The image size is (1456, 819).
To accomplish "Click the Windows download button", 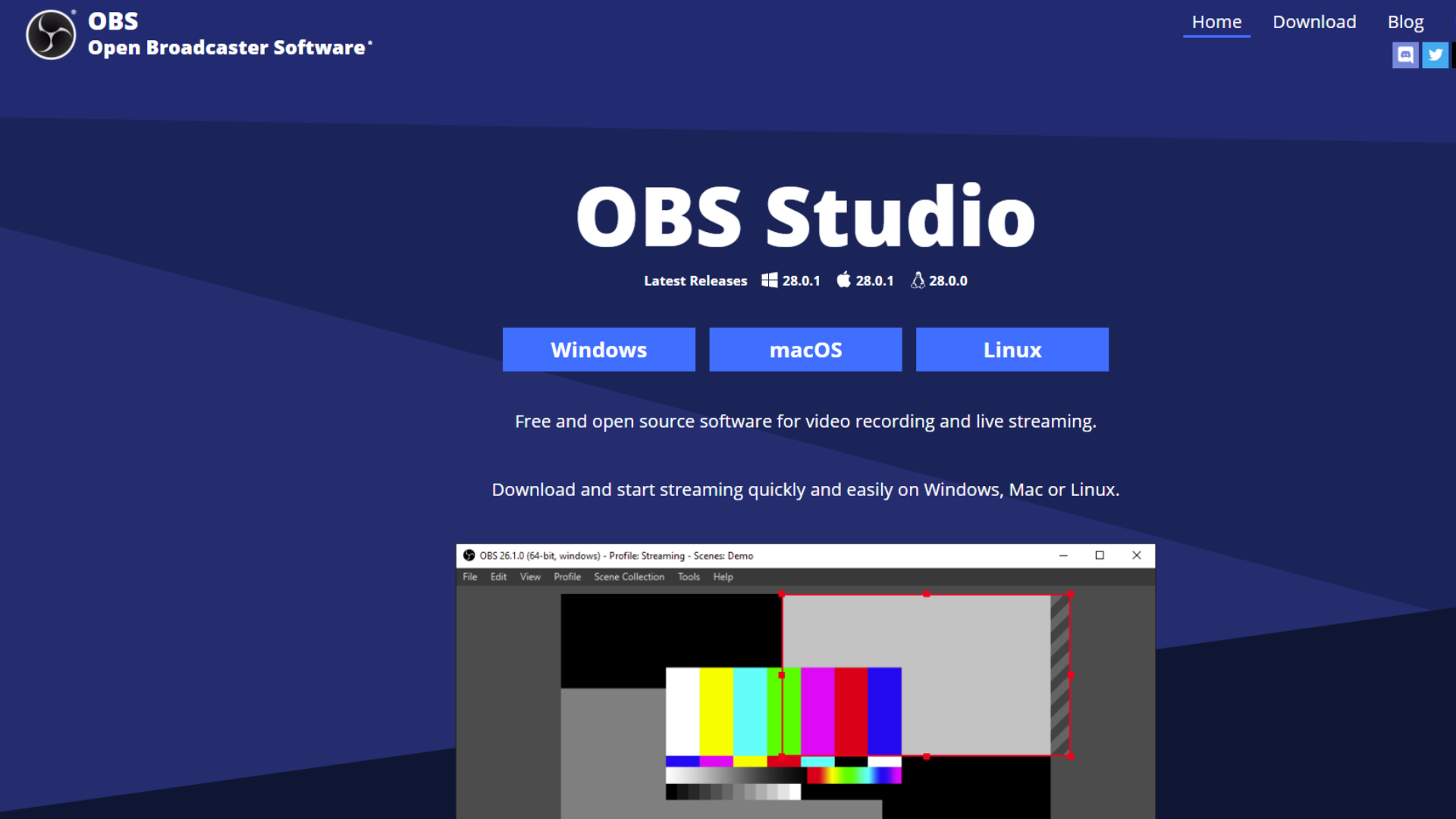I will [599, 350].
